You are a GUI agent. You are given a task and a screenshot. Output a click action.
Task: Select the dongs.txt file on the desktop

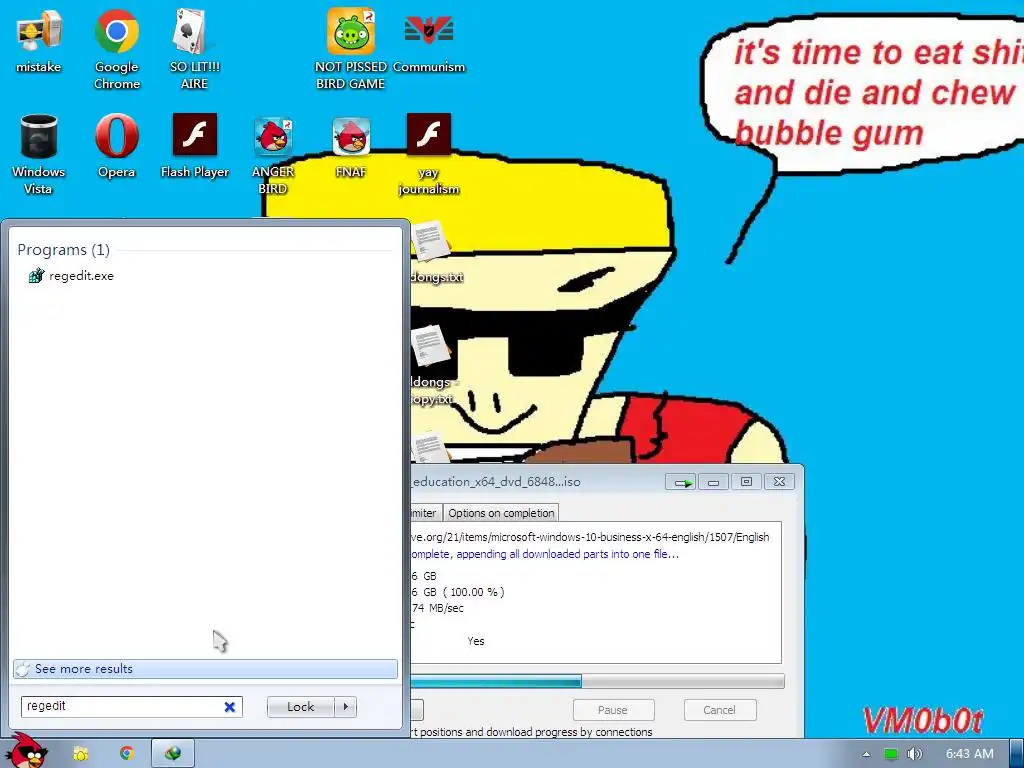coord(435,251)
